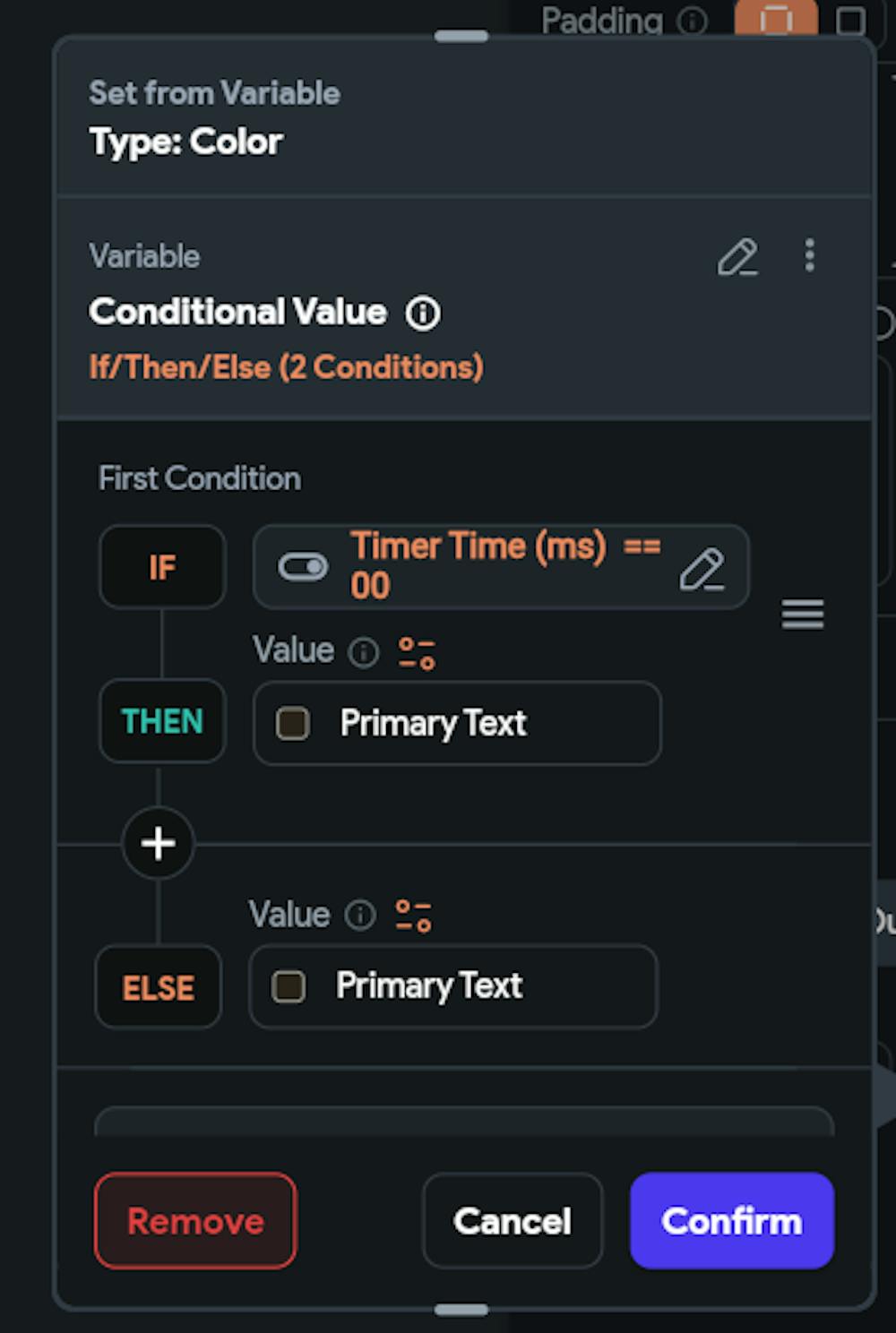Click the edit pencil beside Variable

point(737,257)
